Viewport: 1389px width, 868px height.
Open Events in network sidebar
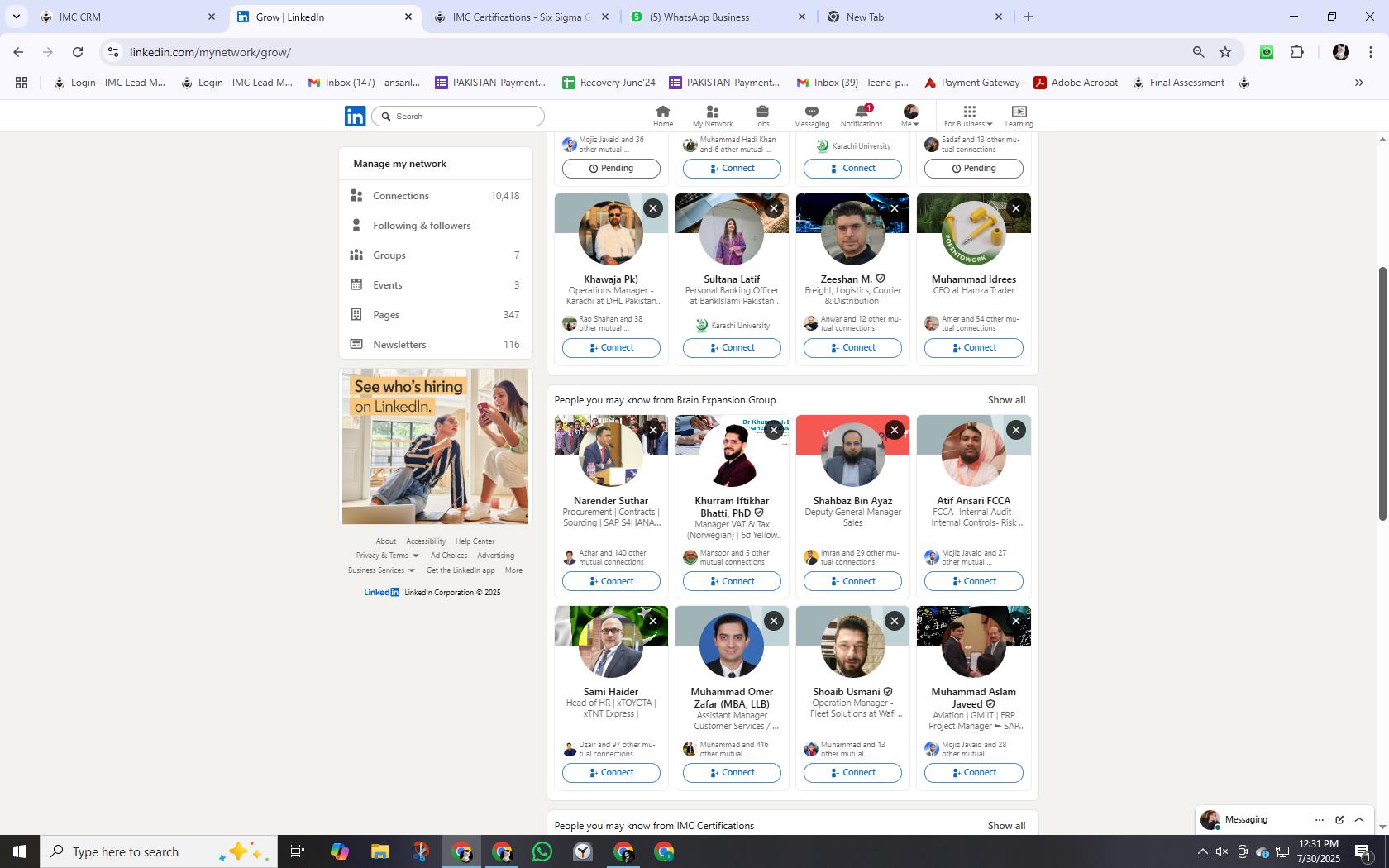tap(436, 285)
